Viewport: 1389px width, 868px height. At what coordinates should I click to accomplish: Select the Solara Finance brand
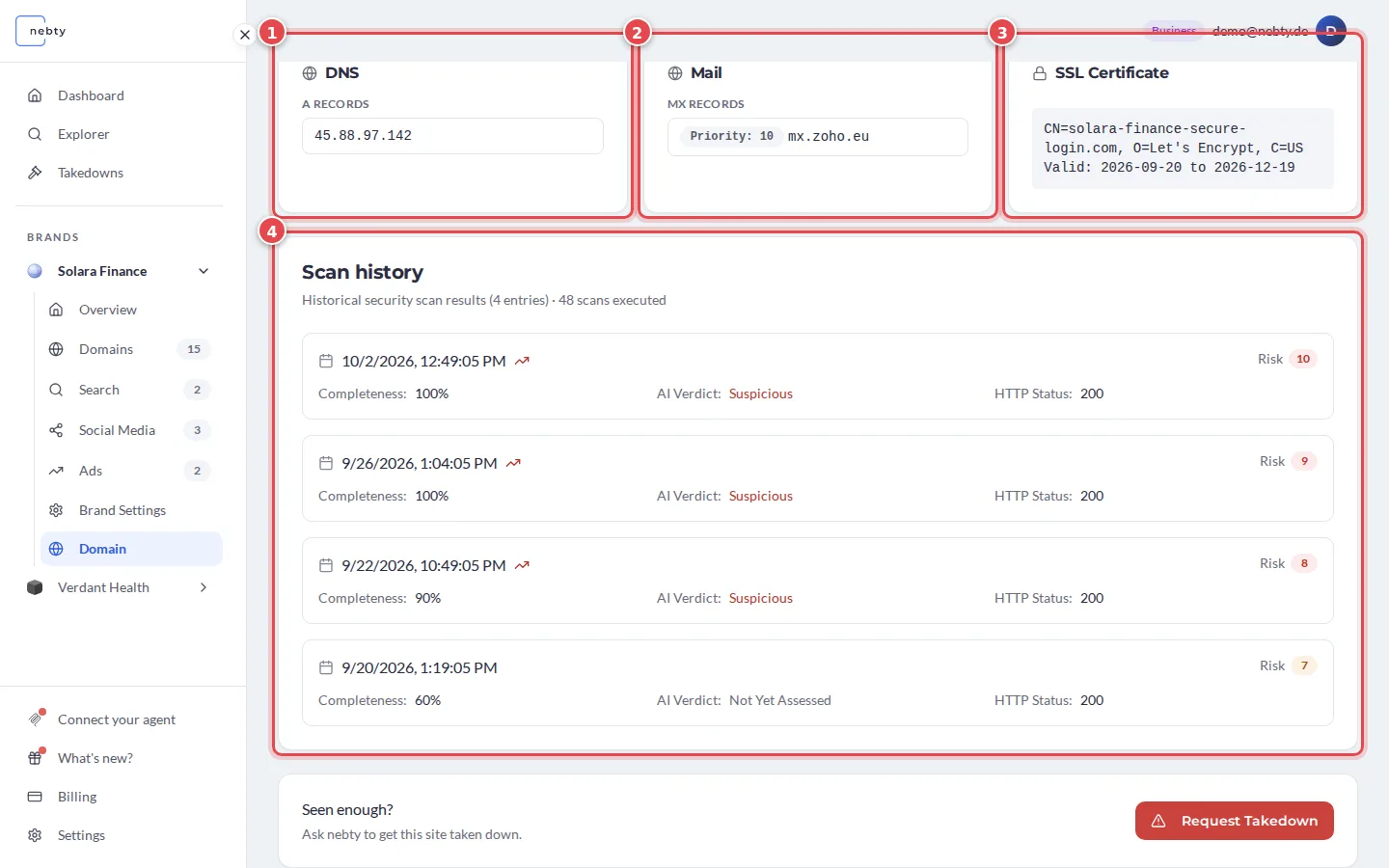(x=102, y=271)
